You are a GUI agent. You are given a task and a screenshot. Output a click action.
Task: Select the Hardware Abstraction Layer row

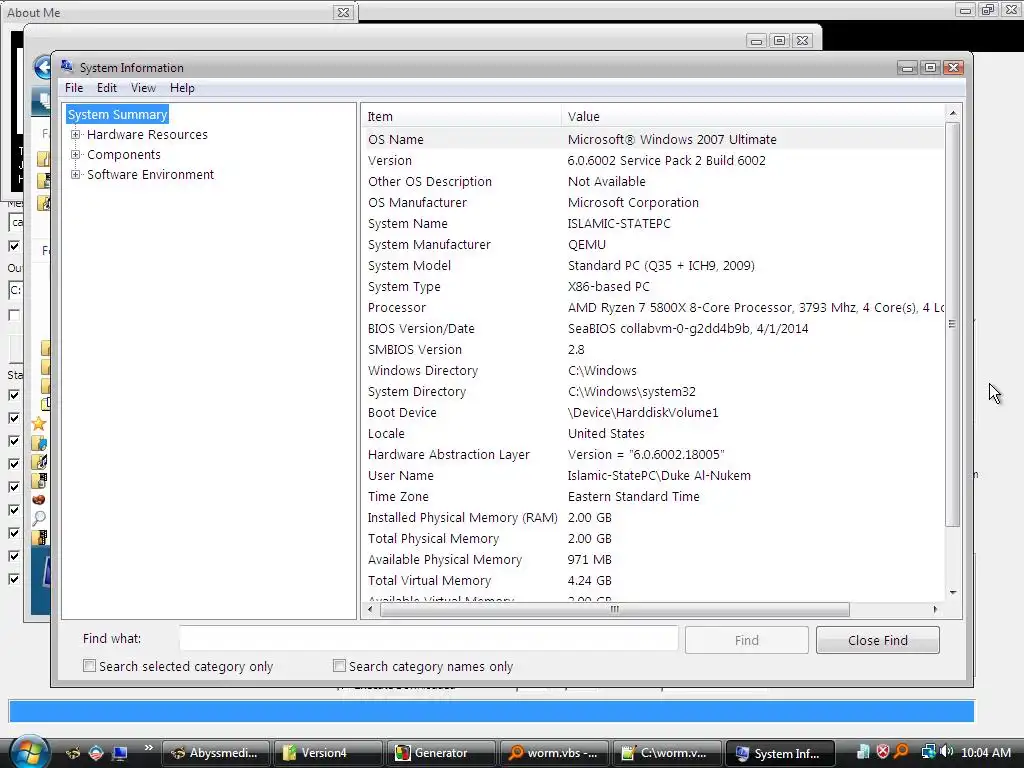tap(653, 455)
